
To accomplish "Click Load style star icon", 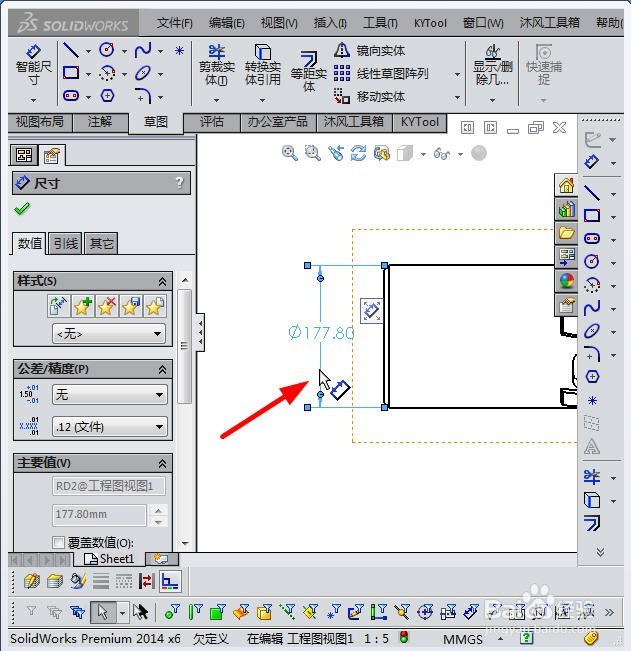I will tap(154, 306).
